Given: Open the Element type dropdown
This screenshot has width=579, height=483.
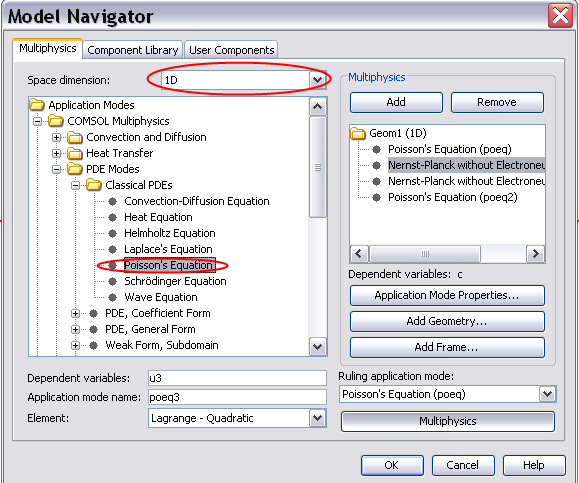Looking at the screenshot, I should pyautogui.click(x=318, y=418).
